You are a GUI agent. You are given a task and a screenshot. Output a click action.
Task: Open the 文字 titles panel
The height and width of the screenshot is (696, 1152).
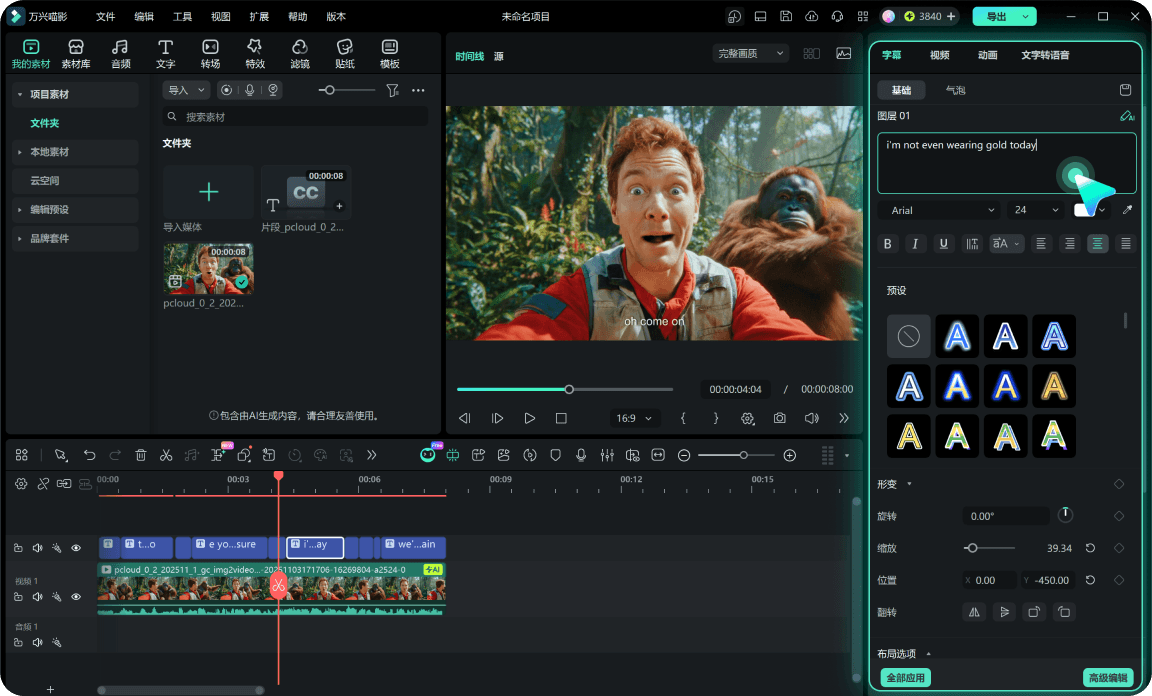tap(165, 54)
